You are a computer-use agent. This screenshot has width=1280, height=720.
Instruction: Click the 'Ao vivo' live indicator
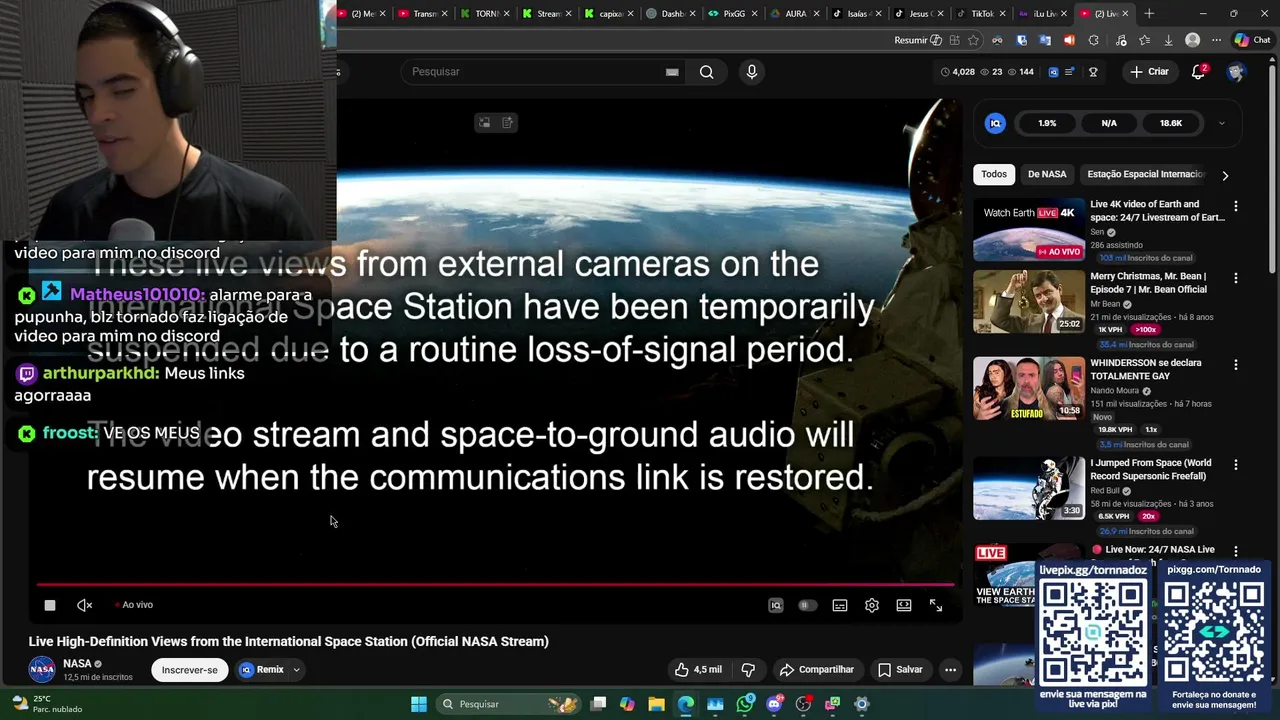point(135,605)
